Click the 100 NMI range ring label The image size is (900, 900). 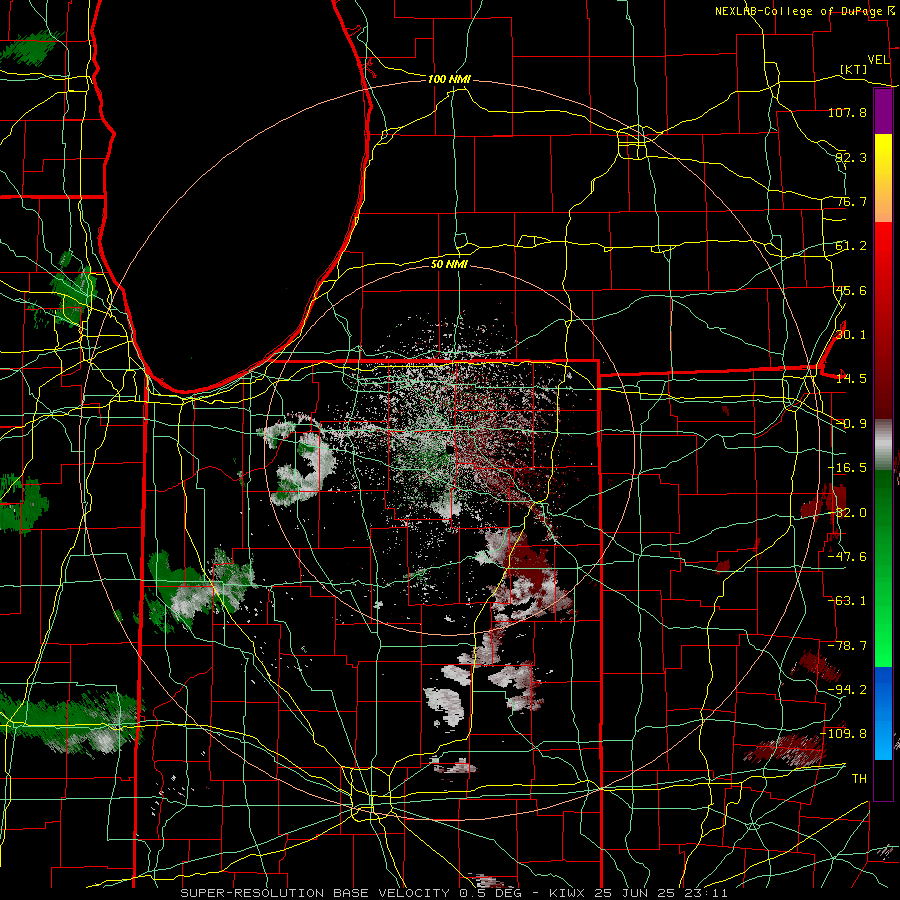coord(449,79)
